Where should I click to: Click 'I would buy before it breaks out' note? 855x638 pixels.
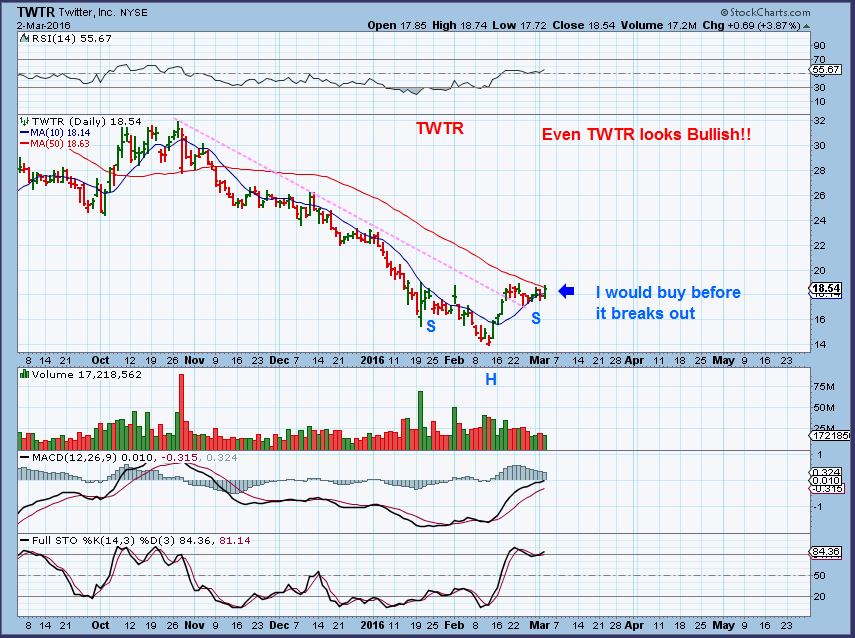tap(668, 303)
